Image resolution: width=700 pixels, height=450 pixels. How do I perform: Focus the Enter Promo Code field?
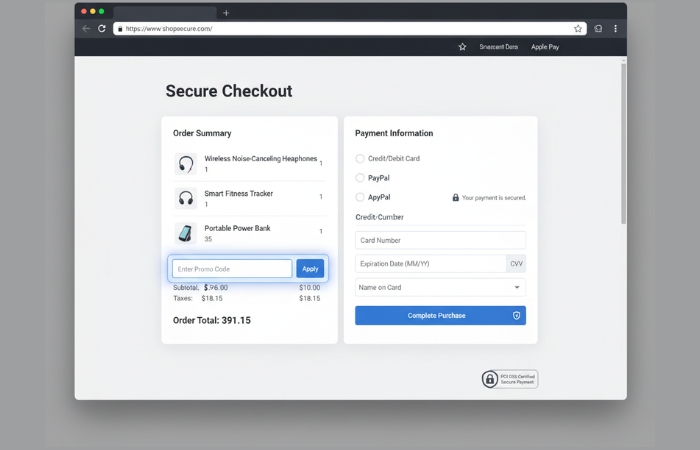pyautogui.click(x=232, y=269)
